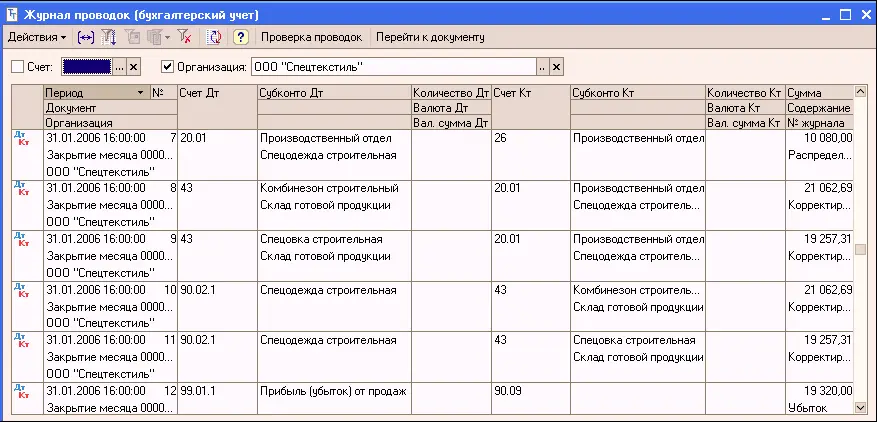Image resolution: width=877 pixels, height=422 pixels.
Task: Click the Период column sort arrow
Action: click(x=140, y=93)
